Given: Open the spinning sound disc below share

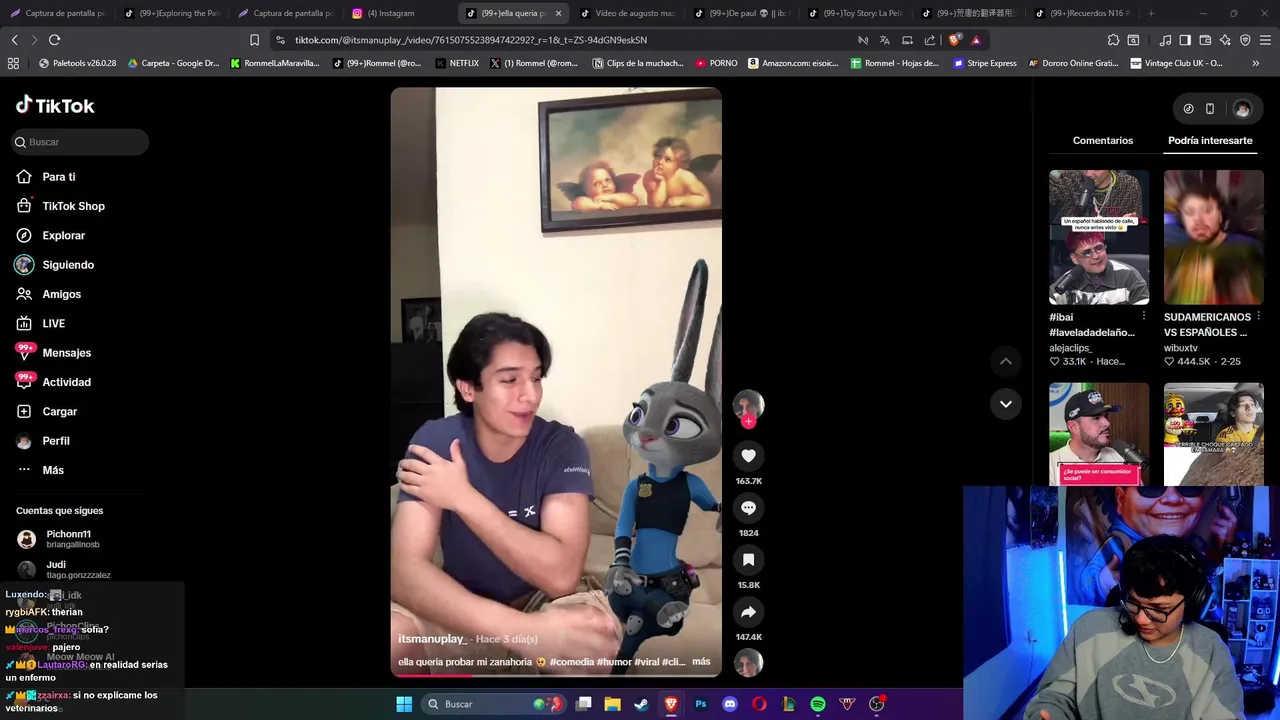Looking at the screenshot, I should coord(748,662).
